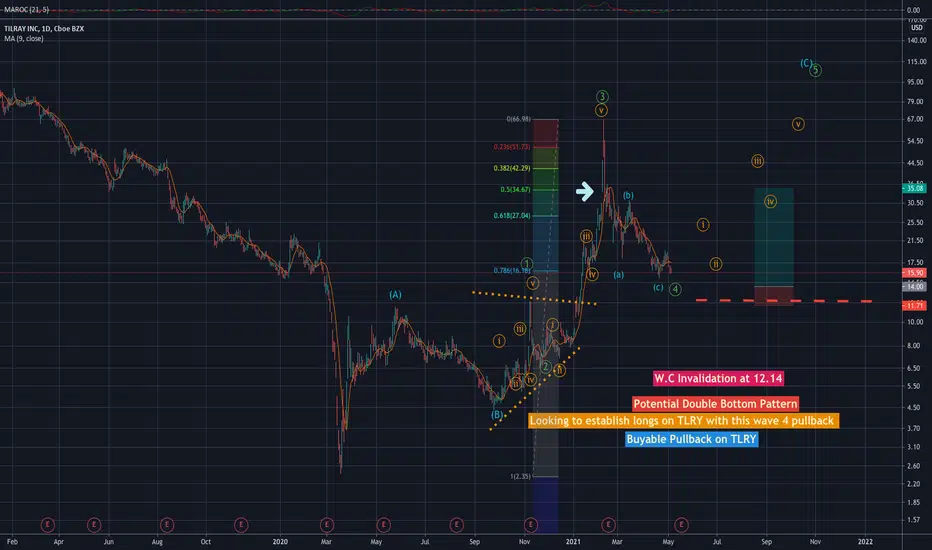
Task: Open the TILRAY INC symbol legend
Action: [44, 29]
